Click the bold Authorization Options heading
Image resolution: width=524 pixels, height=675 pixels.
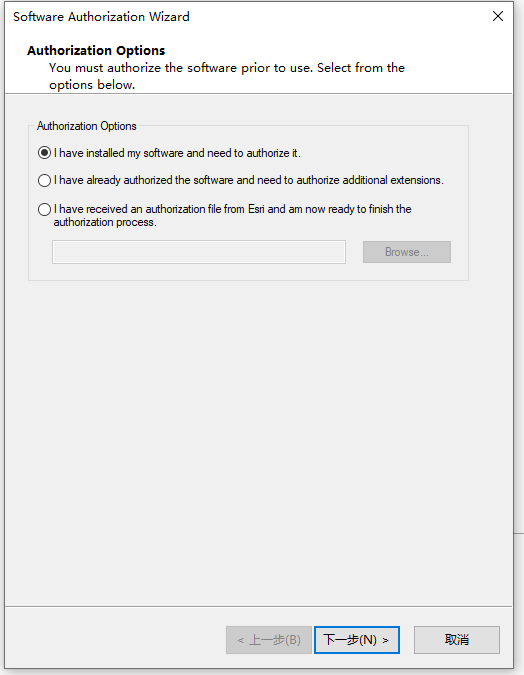coord(96,50)
